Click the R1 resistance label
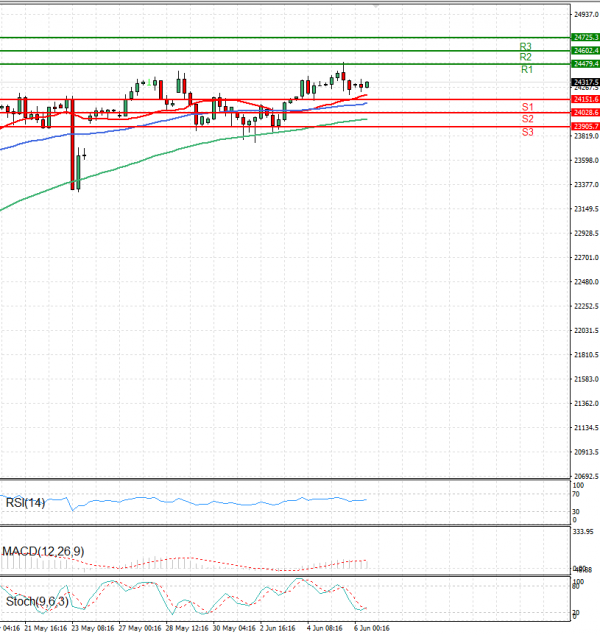Screen dimensions: 600x635 pyautogui.click(x=526, y=70)
